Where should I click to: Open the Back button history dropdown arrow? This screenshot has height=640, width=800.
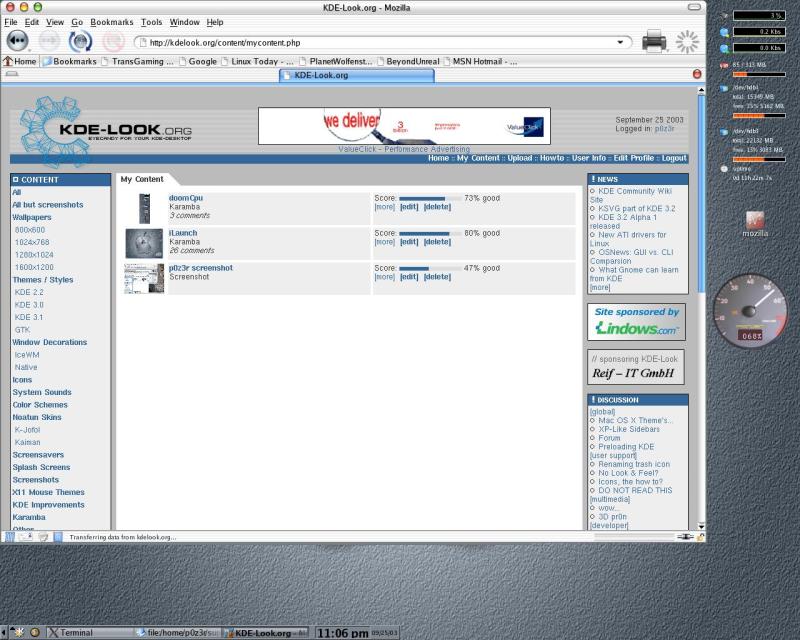(30, 49)
